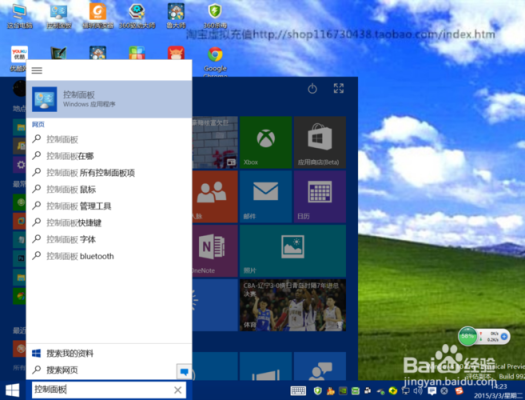Click the red Sogou S tray icon
This screenshot has height=400, width=525.
(x=459, y=391)
